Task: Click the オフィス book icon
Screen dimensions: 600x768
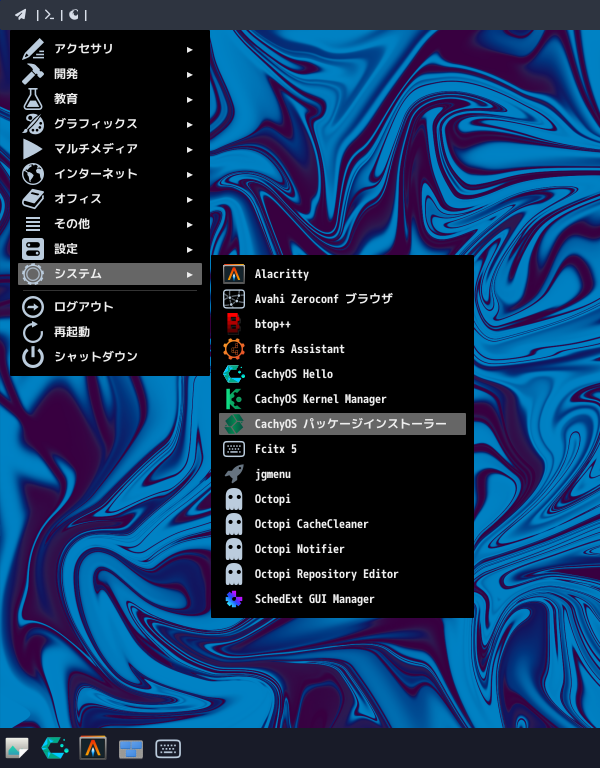Action: 33,199
